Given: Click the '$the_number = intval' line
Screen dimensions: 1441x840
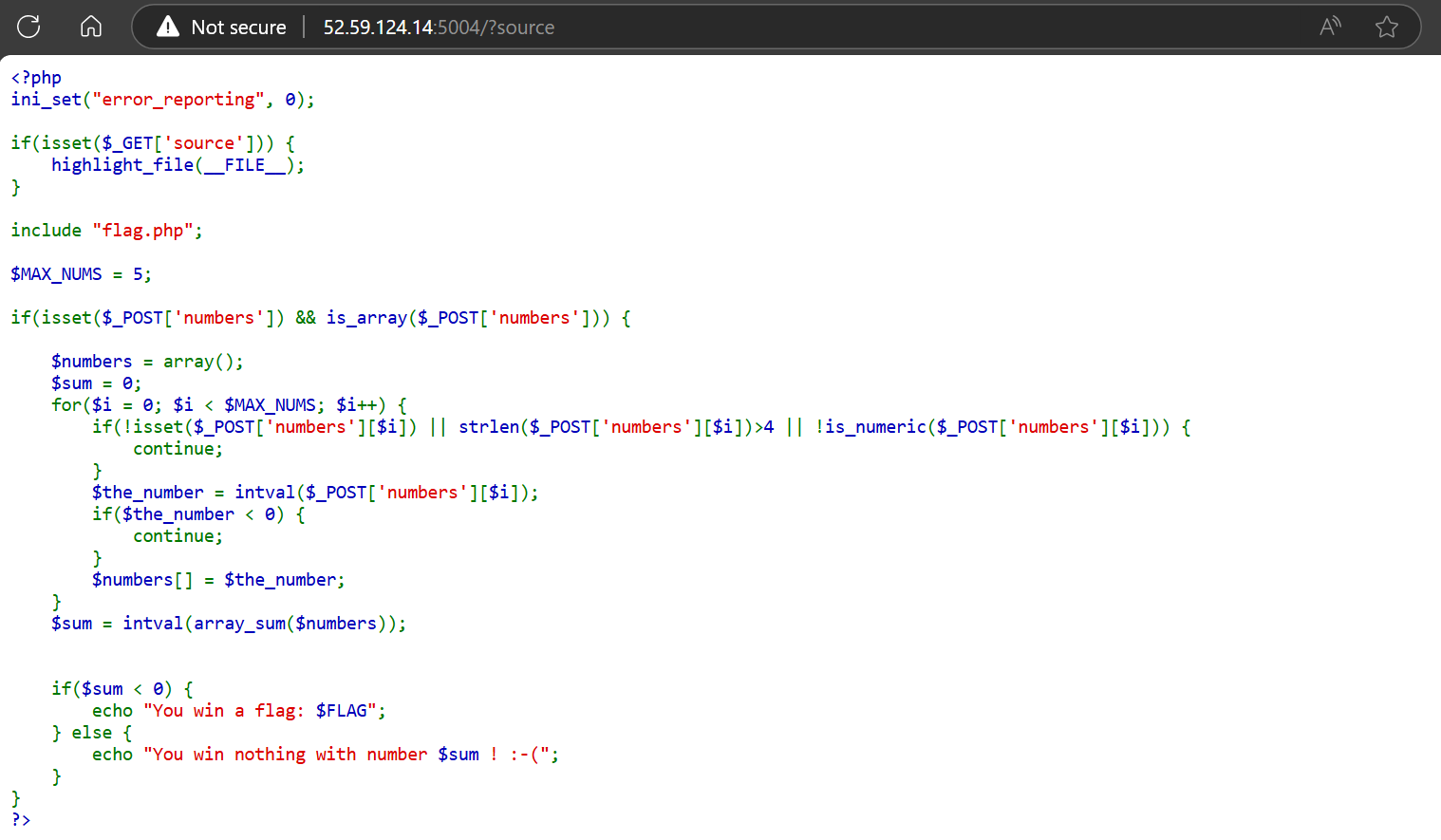Looking at the screenshot, I should coord(315,493).
